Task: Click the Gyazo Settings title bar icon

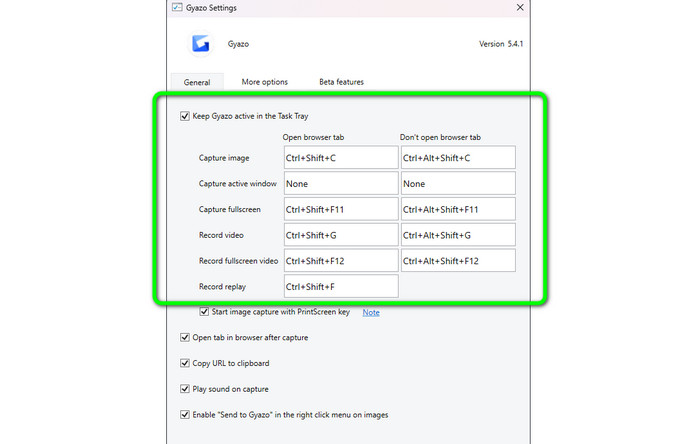Action: (177, 7)
